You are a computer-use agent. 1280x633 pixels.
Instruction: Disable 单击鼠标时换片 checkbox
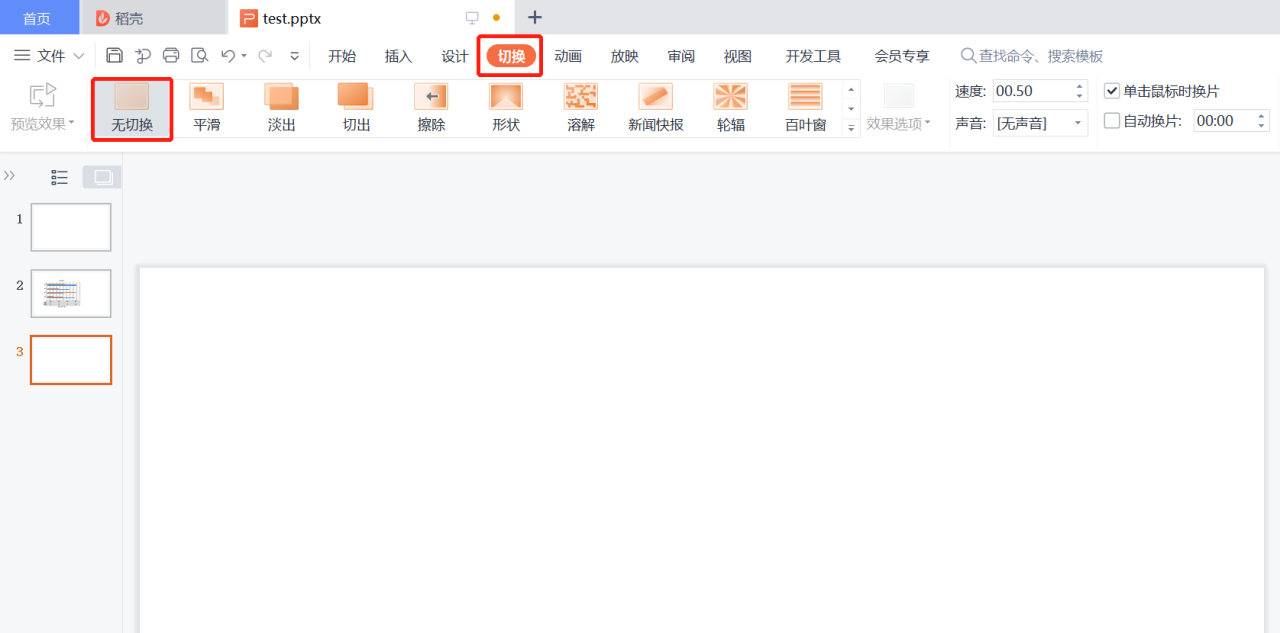click(1111, 89)
